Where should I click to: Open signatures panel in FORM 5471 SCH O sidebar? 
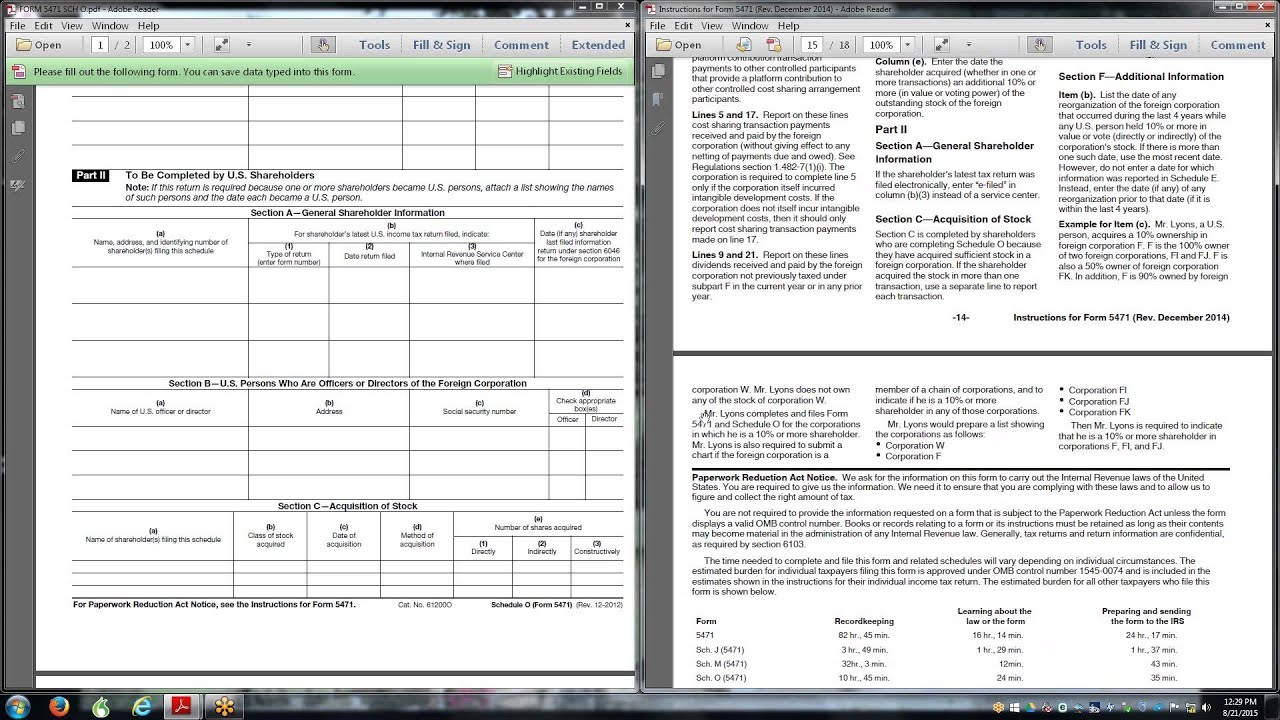click(18, 186)
